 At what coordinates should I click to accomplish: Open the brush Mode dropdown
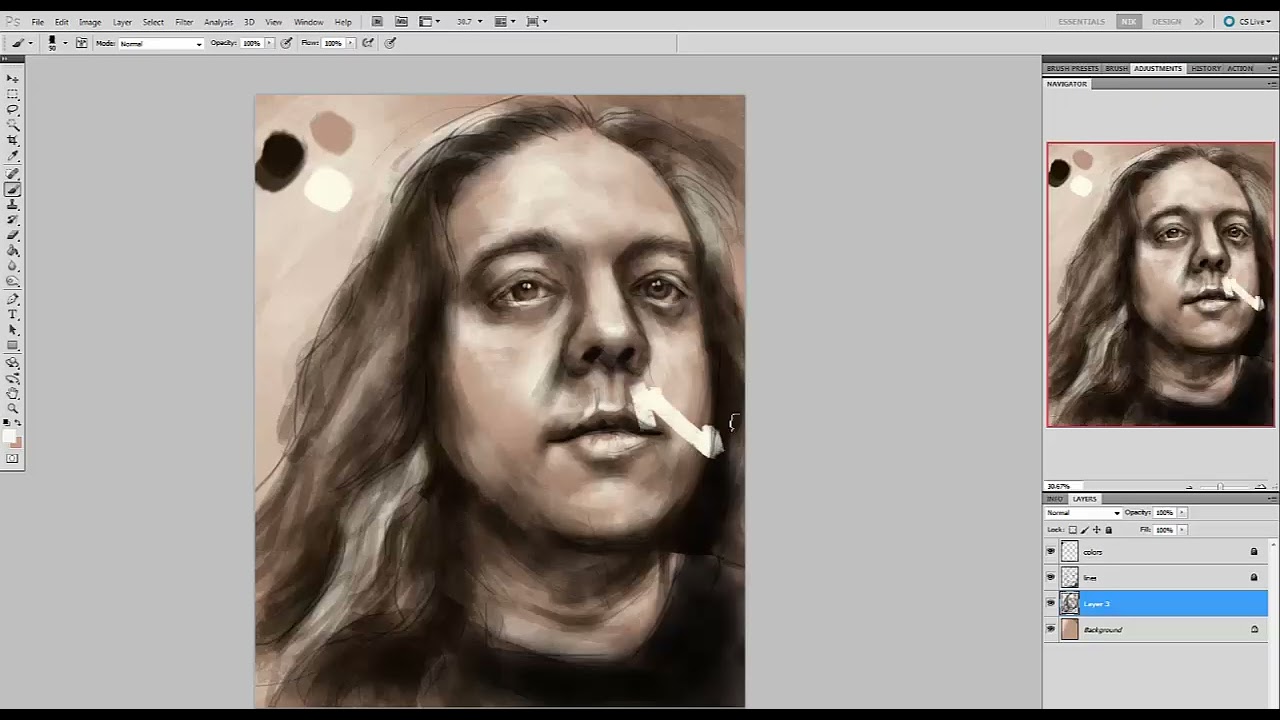pyautogui.click(x=160, y=43)
